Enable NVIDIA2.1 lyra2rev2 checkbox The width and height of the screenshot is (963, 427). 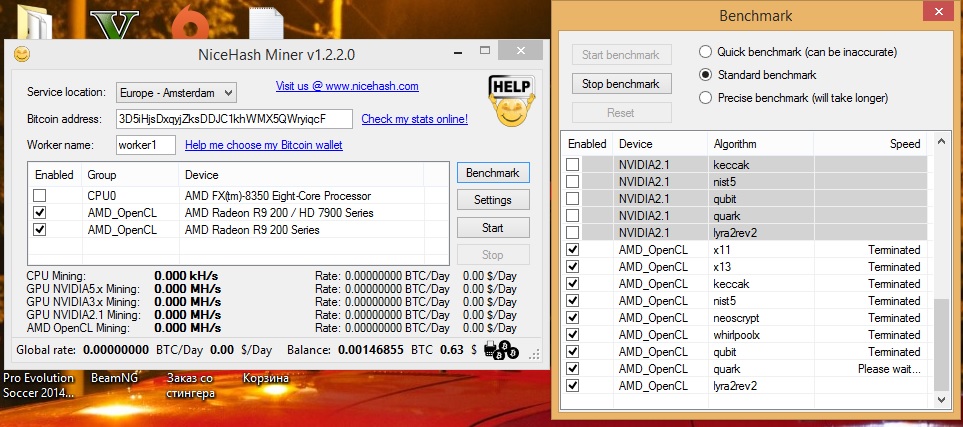pyautogui.click(x=572, y=233)
